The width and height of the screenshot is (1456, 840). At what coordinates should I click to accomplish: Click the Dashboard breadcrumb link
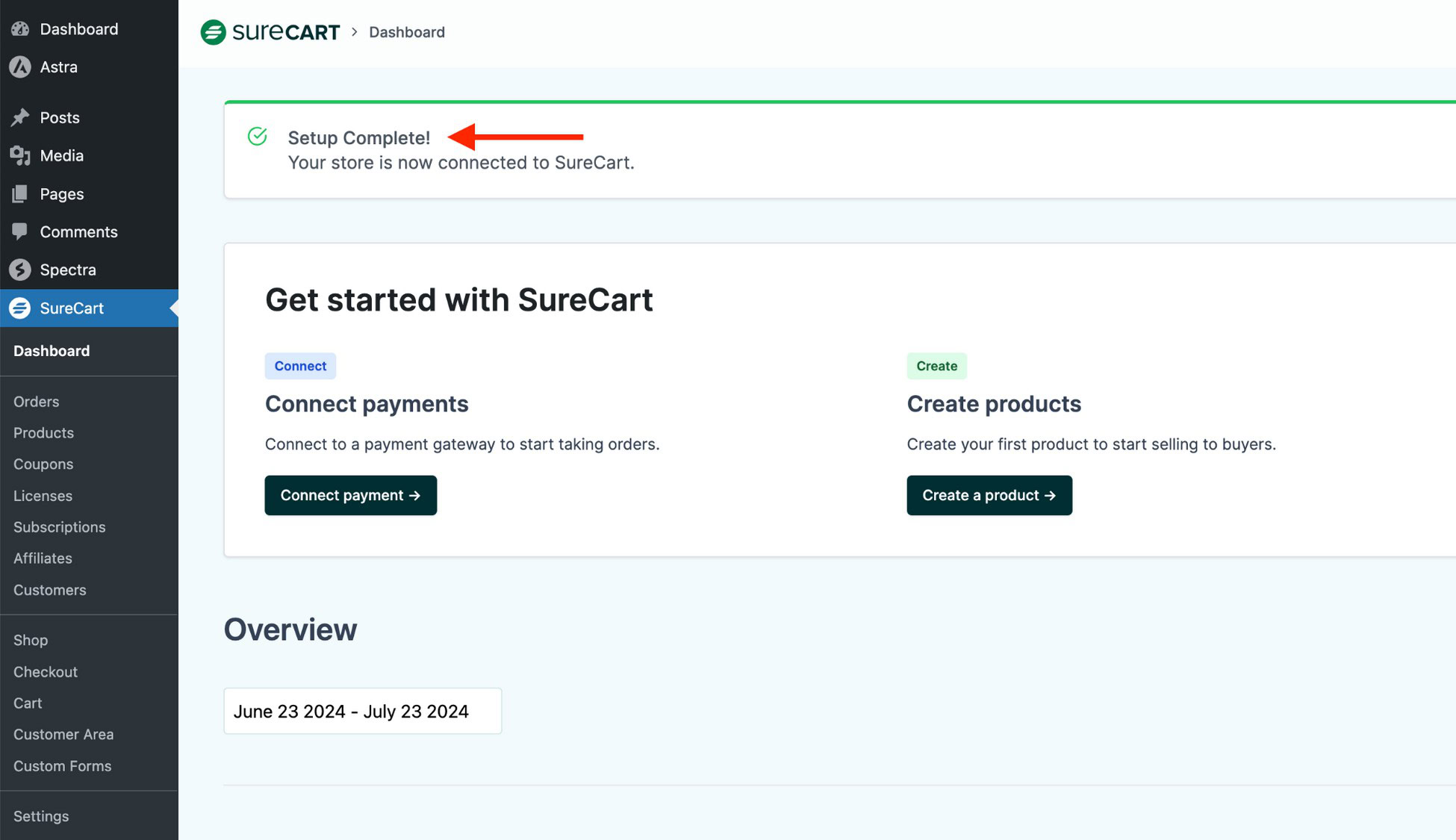407,32
